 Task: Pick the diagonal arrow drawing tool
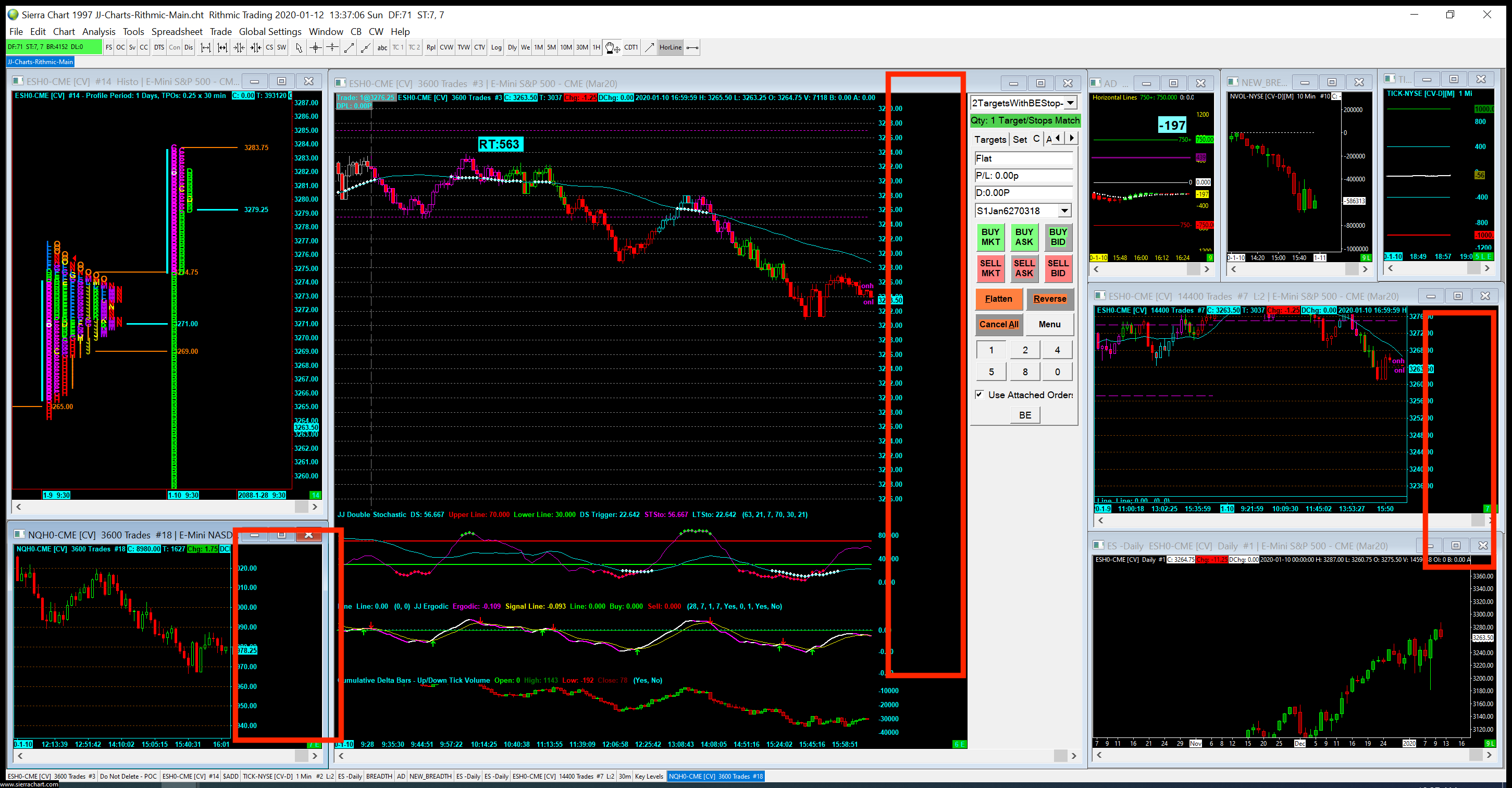[649, 47]
